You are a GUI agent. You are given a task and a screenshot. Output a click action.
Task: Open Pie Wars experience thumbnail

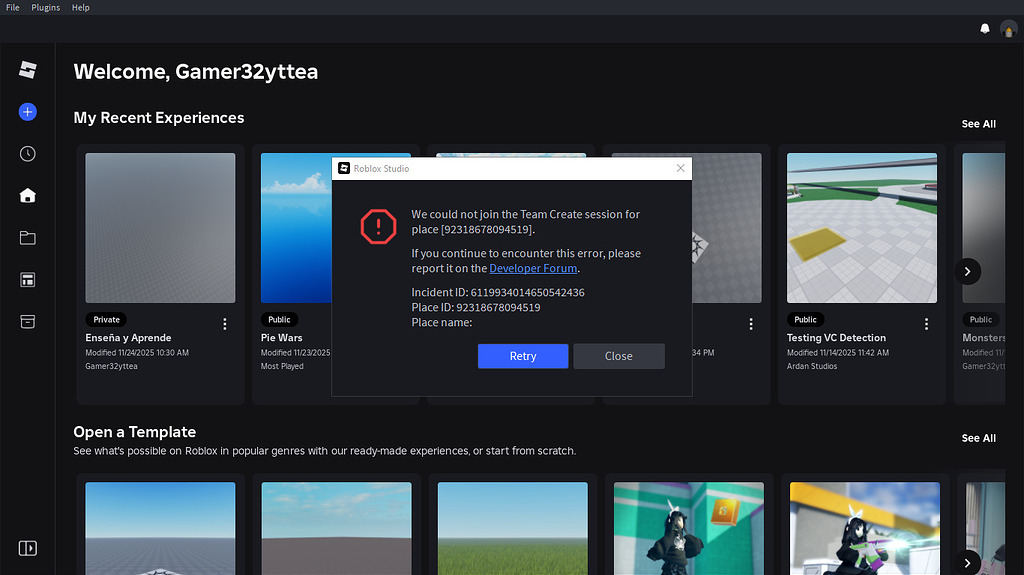(x=296, y=228)
